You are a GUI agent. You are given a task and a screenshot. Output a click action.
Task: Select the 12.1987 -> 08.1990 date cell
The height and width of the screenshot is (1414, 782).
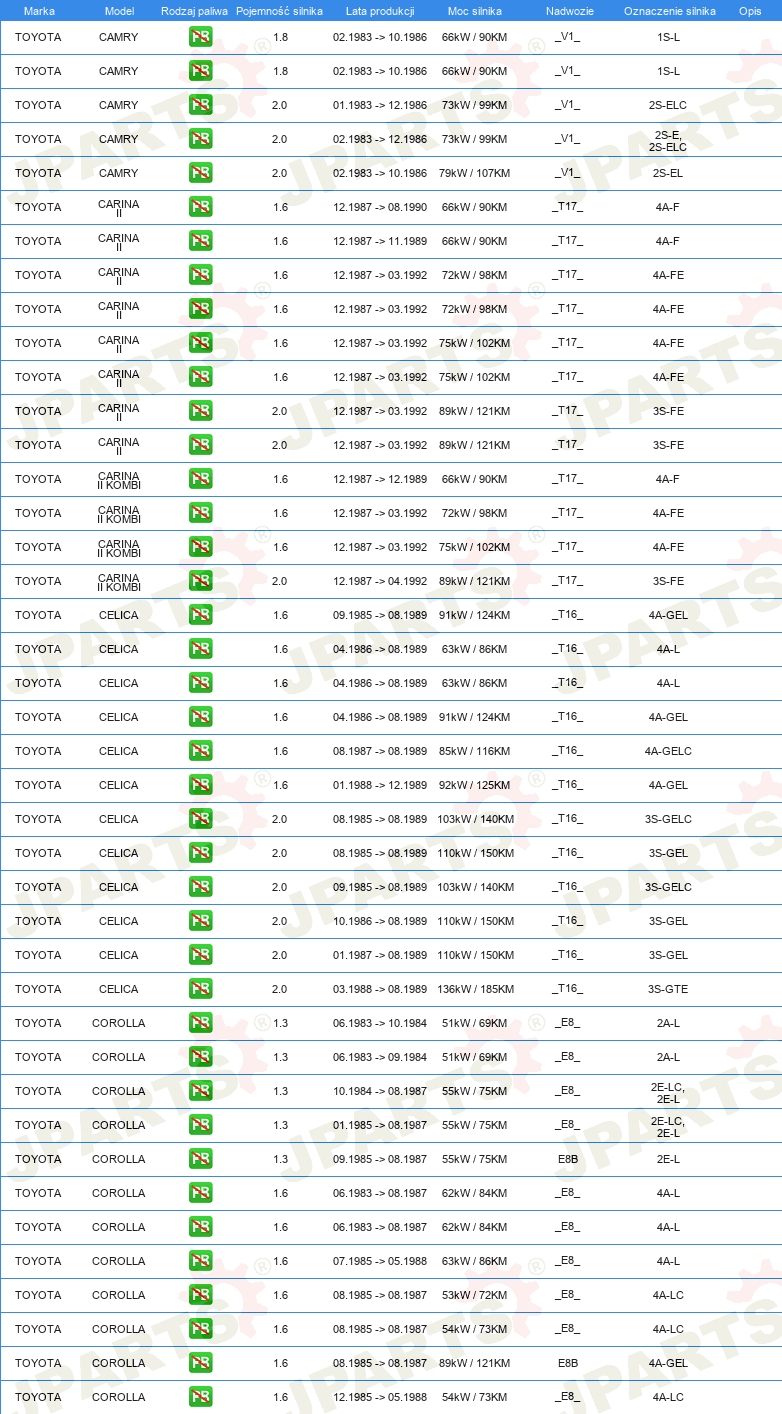click(x=380, y=207)
